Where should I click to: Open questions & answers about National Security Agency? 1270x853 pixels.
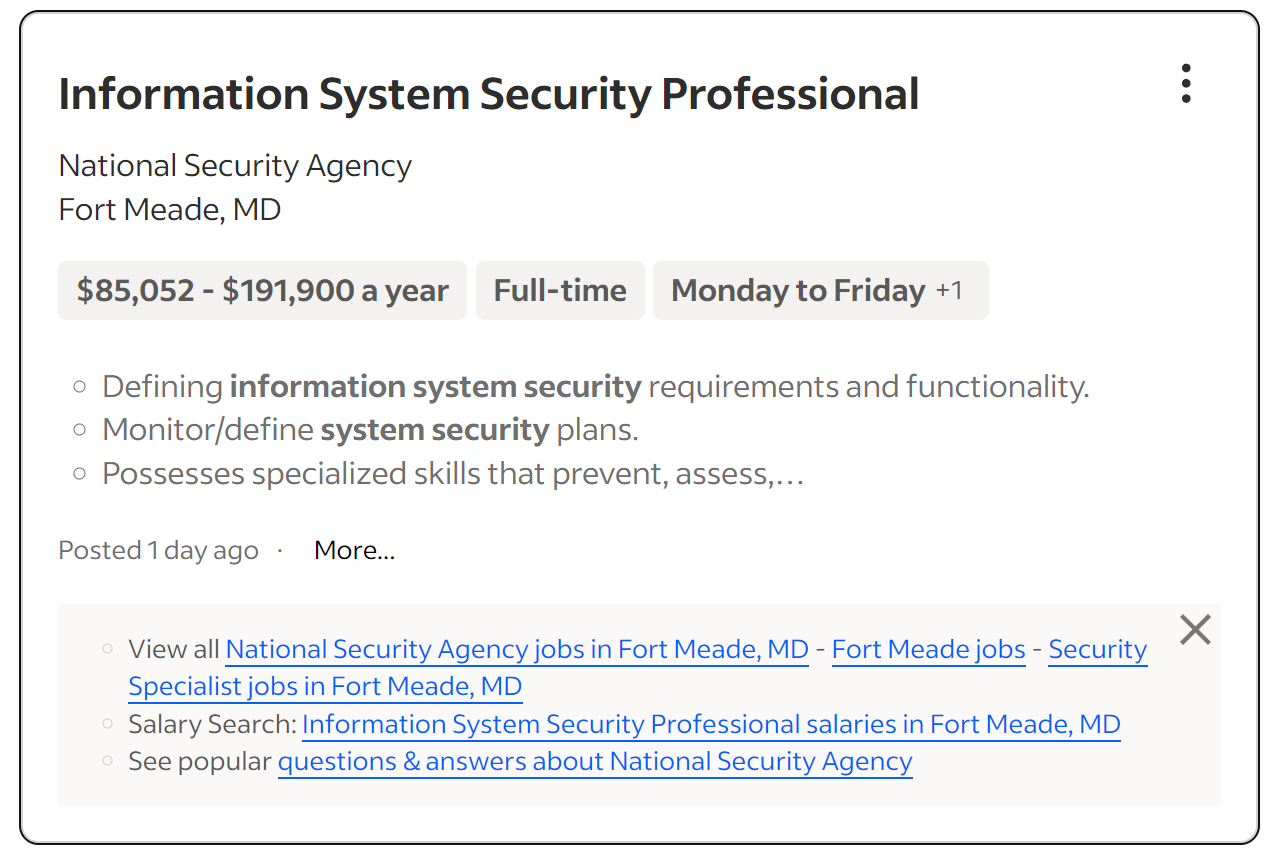click(x=595, y=762)
